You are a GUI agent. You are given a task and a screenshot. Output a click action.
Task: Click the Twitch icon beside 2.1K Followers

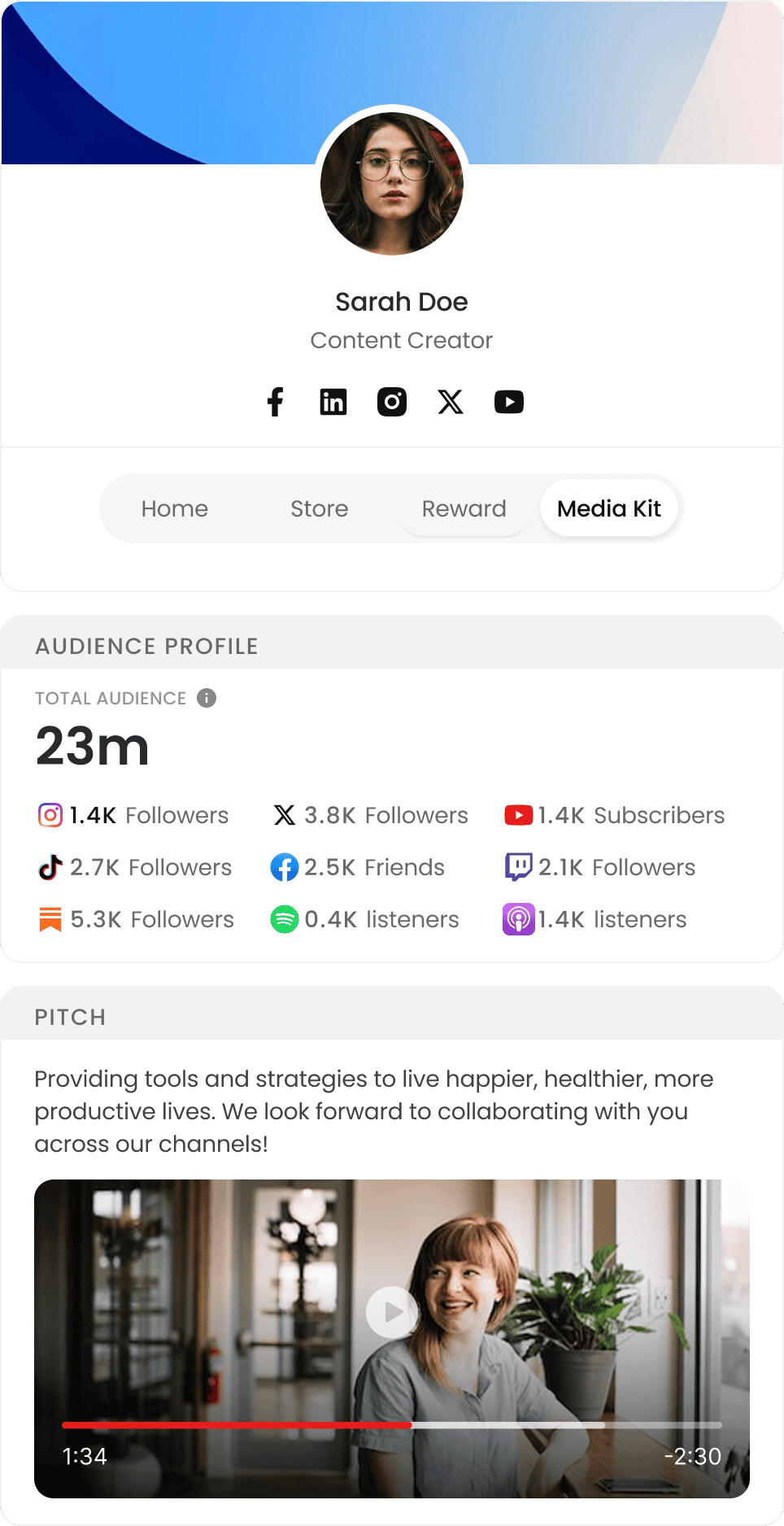(x=520, y=867)
